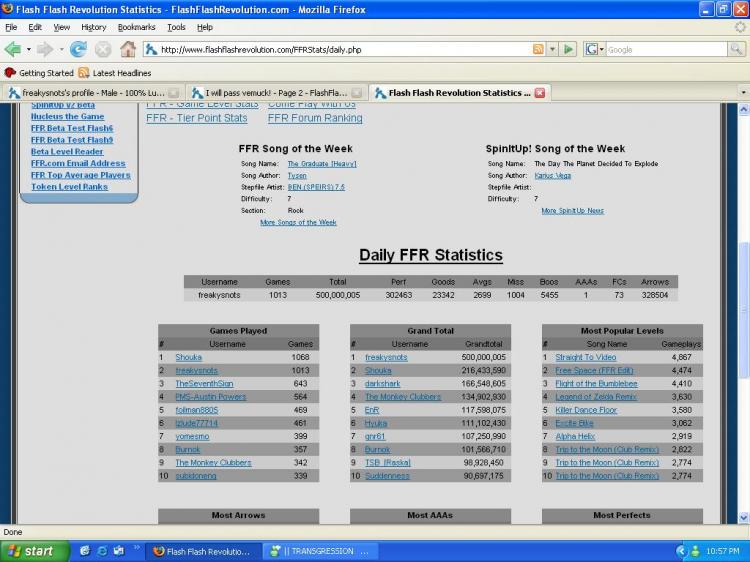Open the list all tabs dropdown
This screenshot has width=750, height=562.
743,92
